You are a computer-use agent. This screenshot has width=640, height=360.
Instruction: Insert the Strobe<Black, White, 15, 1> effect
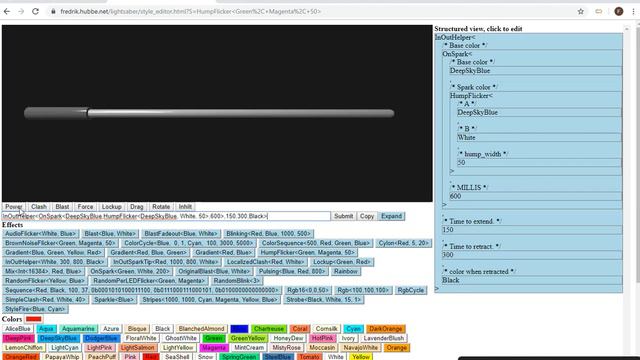[323, 299]
